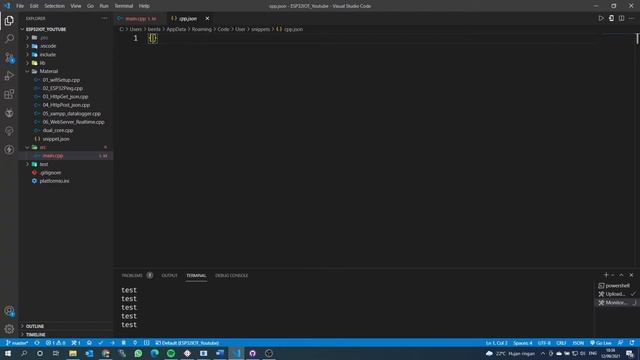Click the PlatformIO Clean trash icon in status bar
640x360 pixels.
click(123, 343)
